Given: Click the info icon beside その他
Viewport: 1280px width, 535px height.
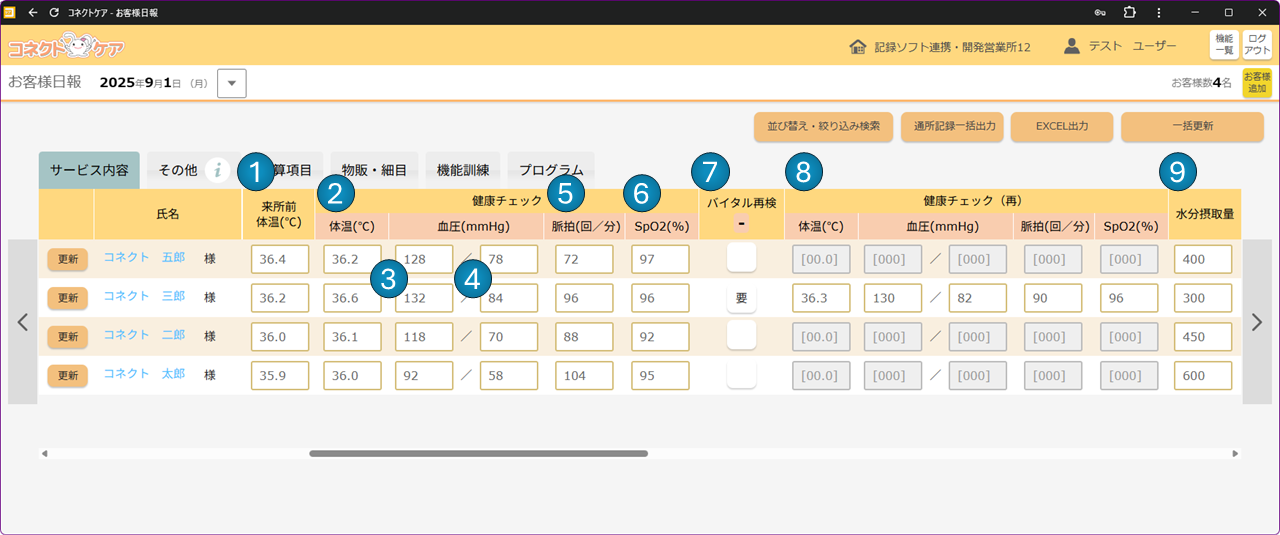Looking at the screenshot, I should (x=217, y=170).
